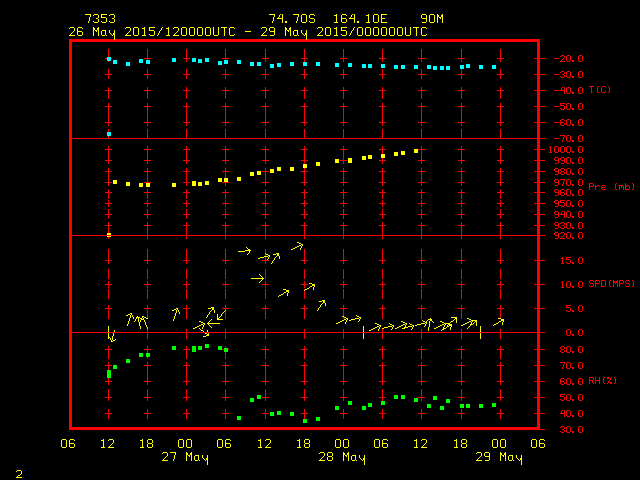Viewport: 640px width, 480px height.
Task: Click the 950.0 pressure tick value
Action: tap(569, 204)
